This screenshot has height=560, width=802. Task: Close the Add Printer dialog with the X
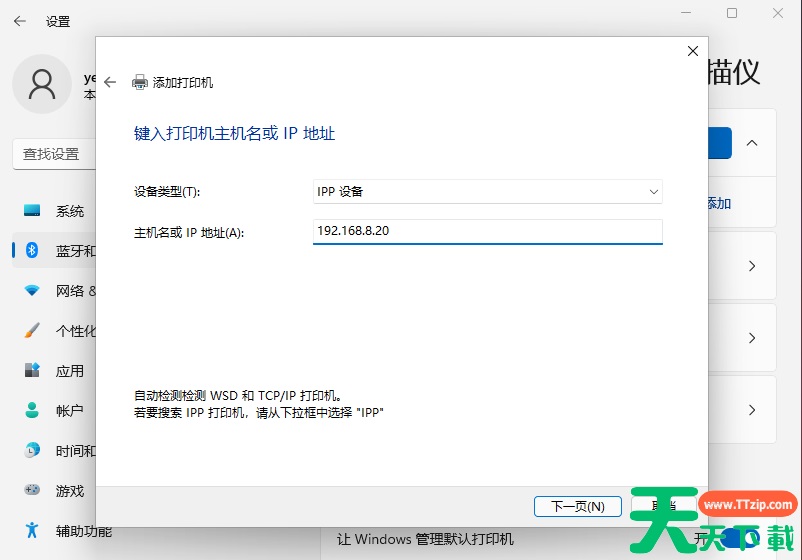693,51
